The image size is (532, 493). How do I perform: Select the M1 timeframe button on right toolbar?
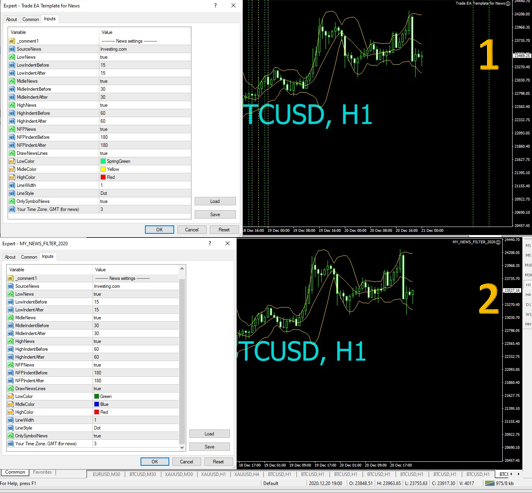point(528,245)
